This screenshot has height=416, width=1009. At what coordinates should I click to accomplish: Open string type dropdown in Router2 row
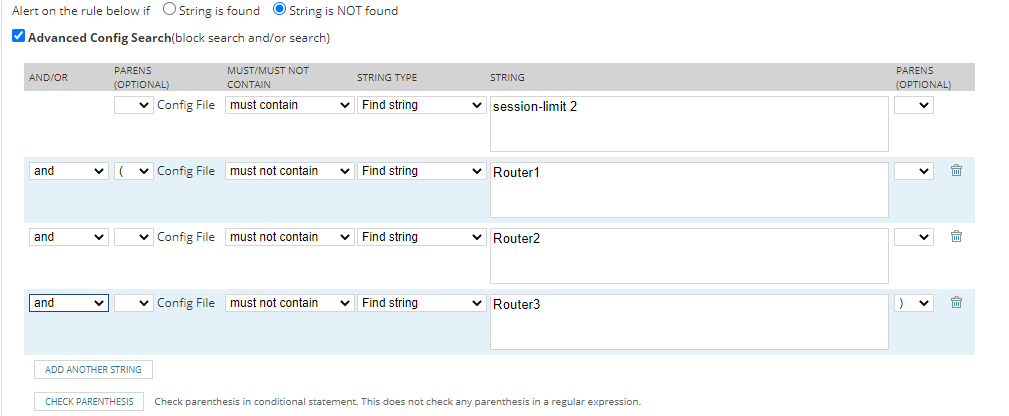click(421, 237)
